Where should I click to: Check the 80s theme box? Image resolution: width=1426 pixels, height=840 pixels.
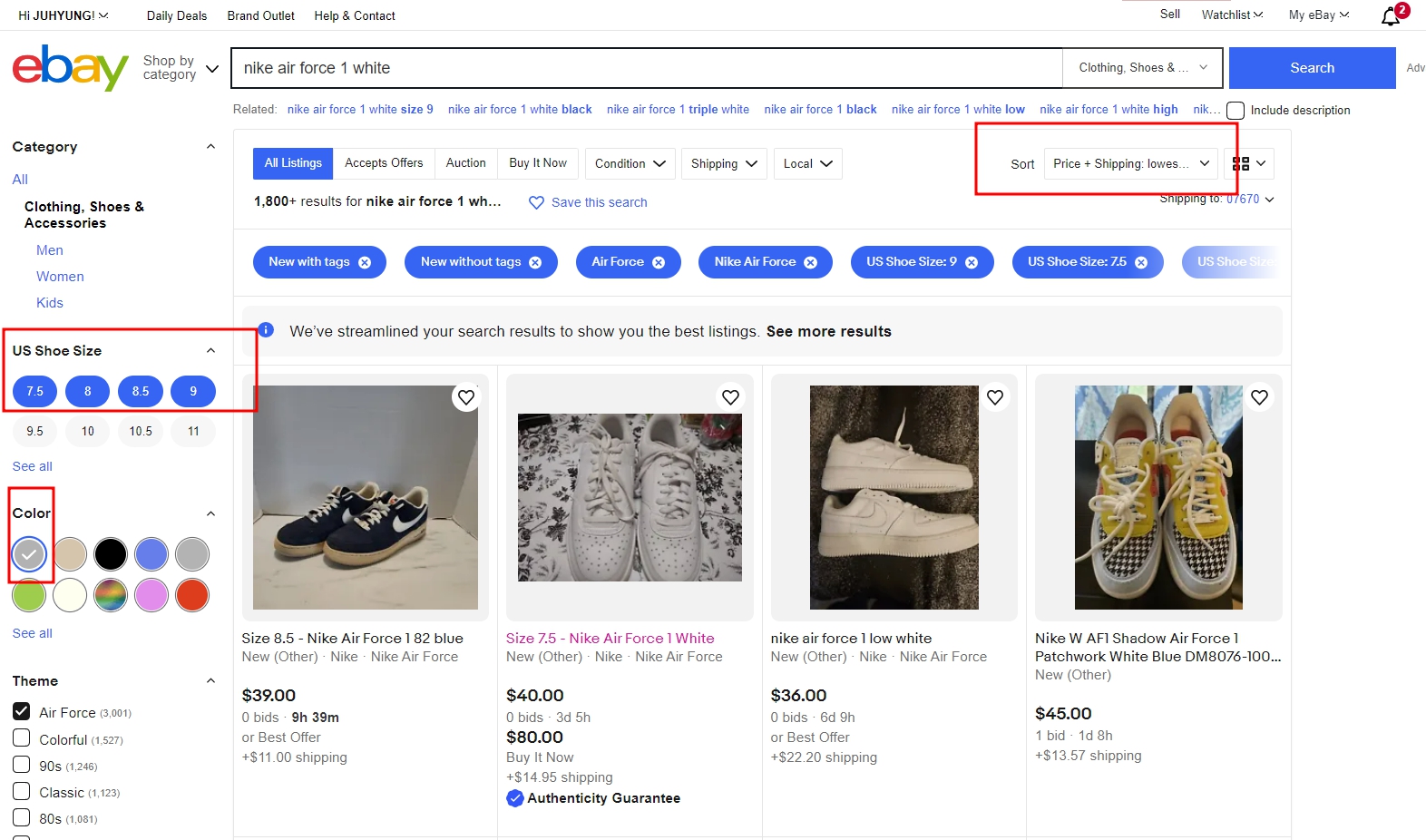[x=22, y=817]
